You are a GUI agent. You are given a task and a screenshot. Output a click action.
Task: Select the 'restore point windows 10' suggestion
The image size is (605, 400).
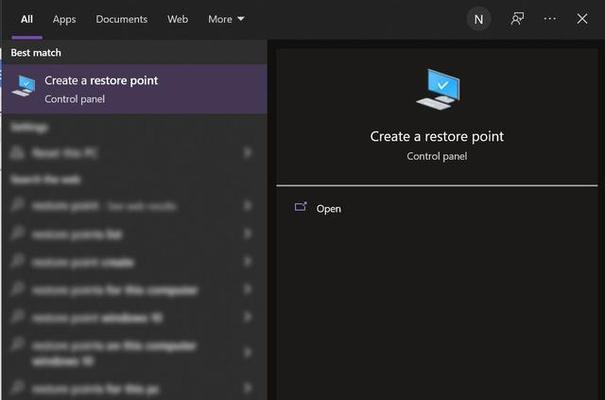(x=135, y=317)
